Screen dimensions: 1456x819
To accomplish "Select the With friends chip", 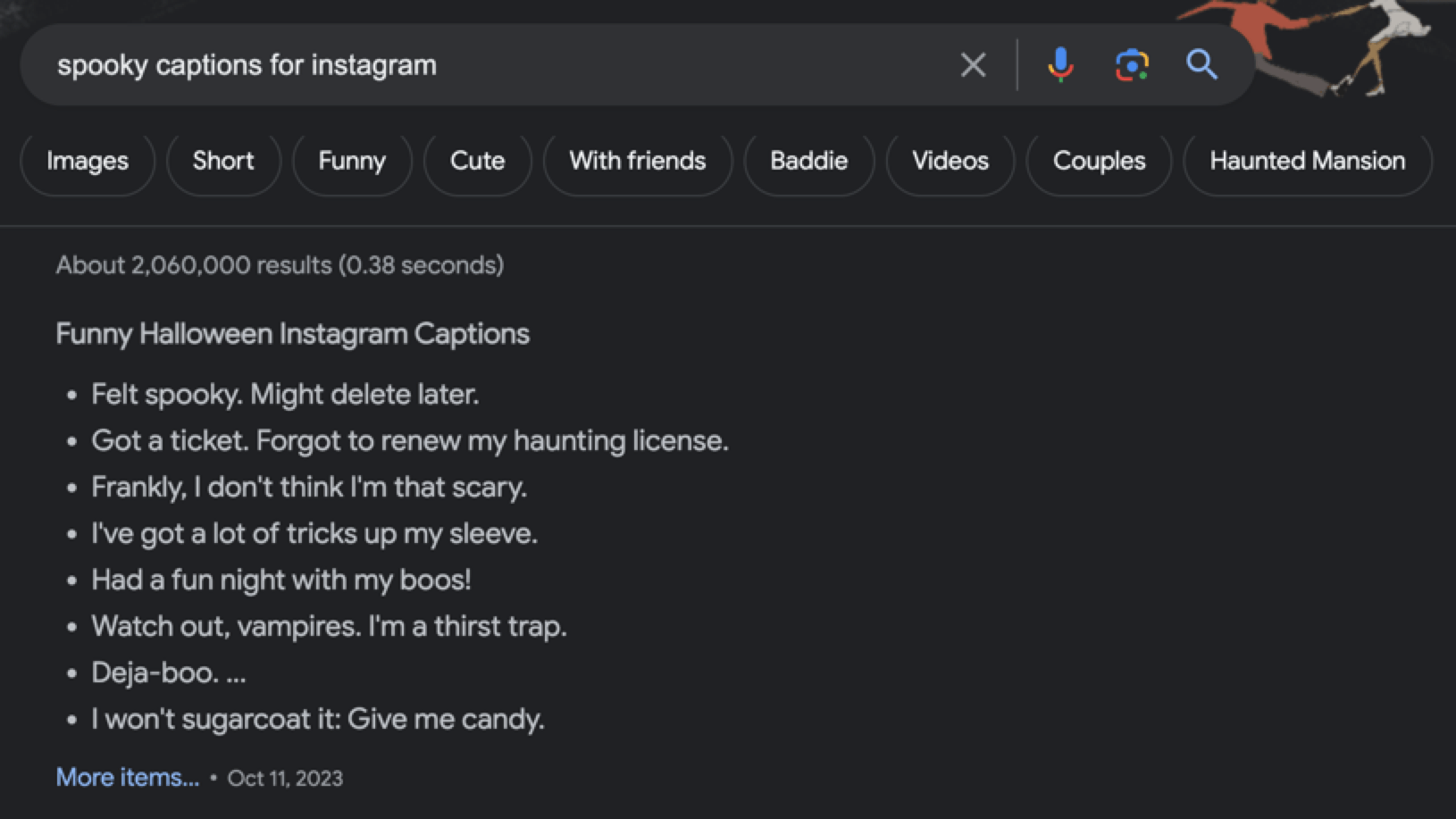I will [x=638, y=161].
